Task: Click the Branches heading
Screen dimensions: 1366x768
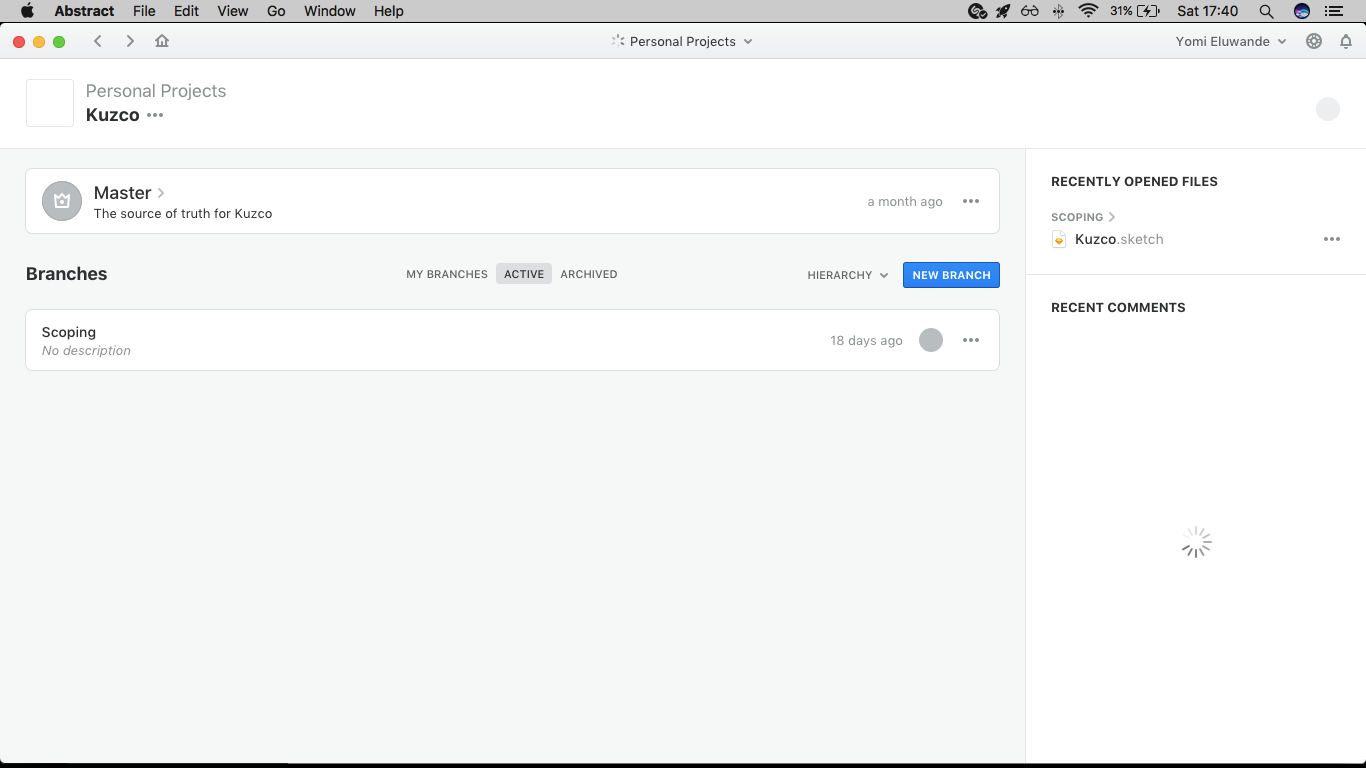Action: pos(66,274)
